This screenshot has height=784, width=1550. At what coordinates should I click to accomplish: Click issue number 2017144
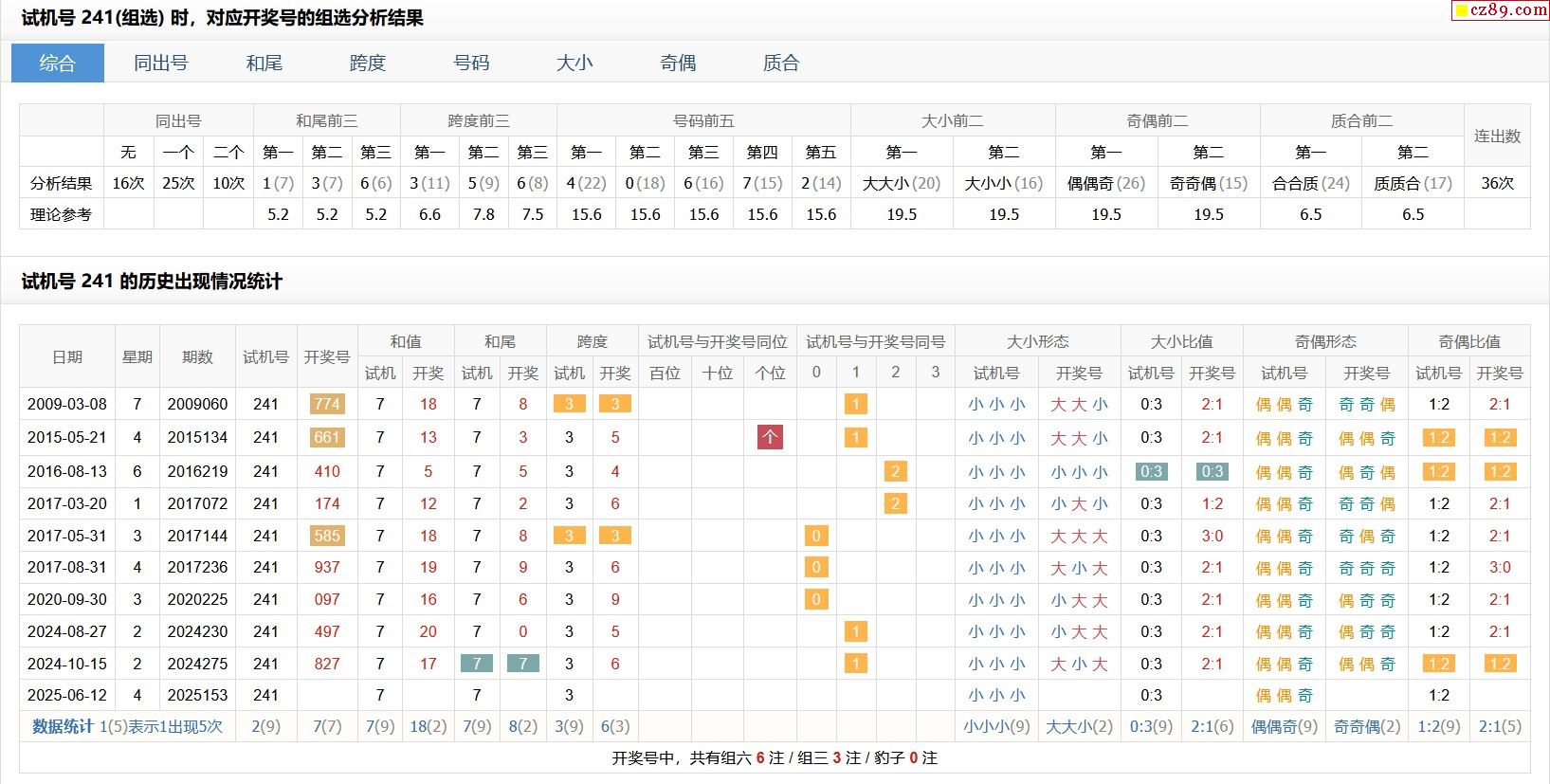[x=198, y=536]
